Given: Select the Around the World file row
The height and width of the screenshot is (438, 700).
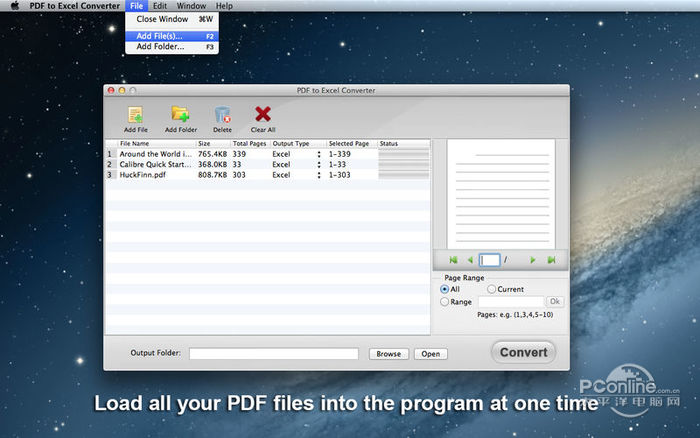Looking at the screenshot, I should pyautogui.click(x=268, y=154).
